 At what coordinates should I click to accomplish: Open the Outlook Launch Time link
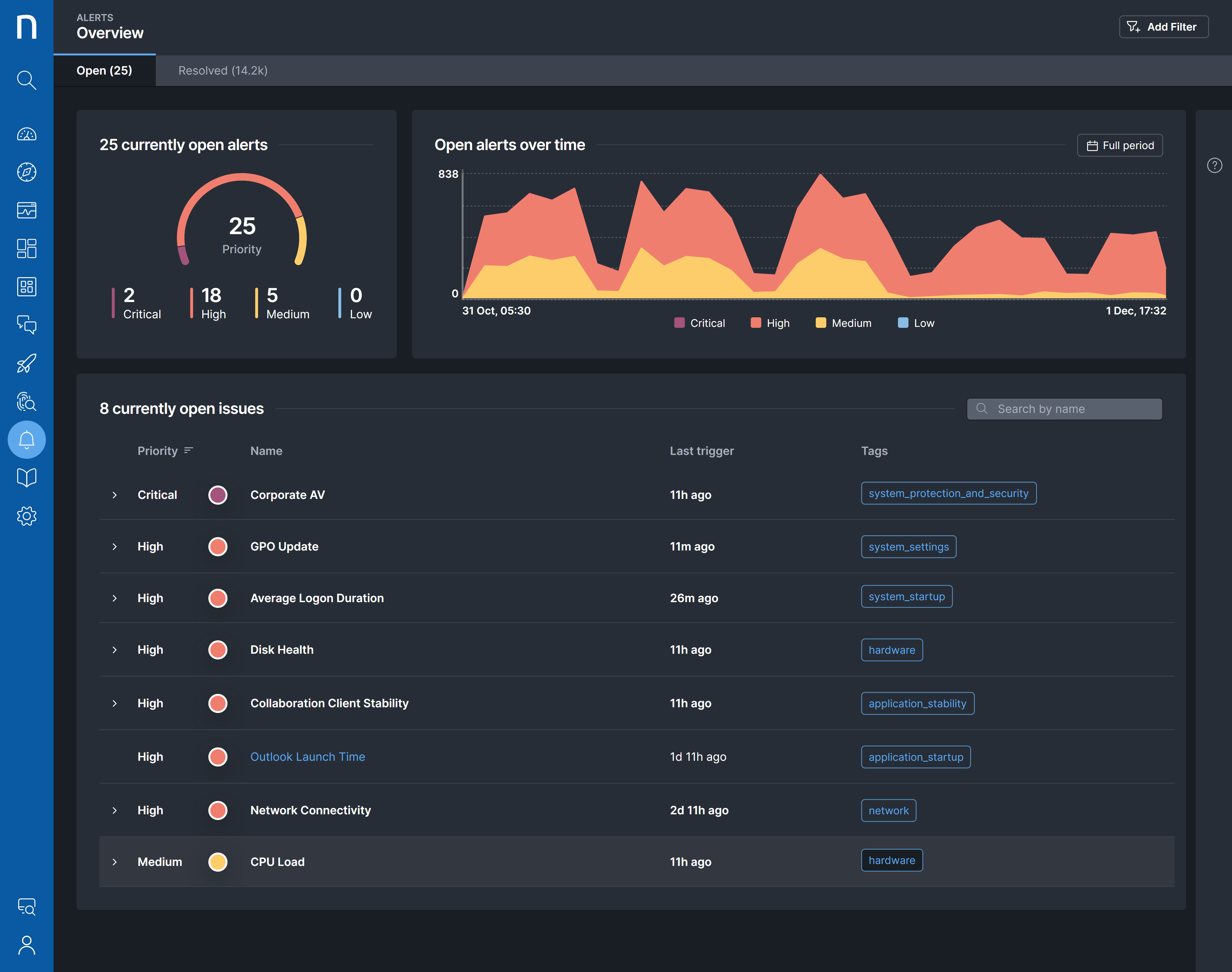click(307, 756)
